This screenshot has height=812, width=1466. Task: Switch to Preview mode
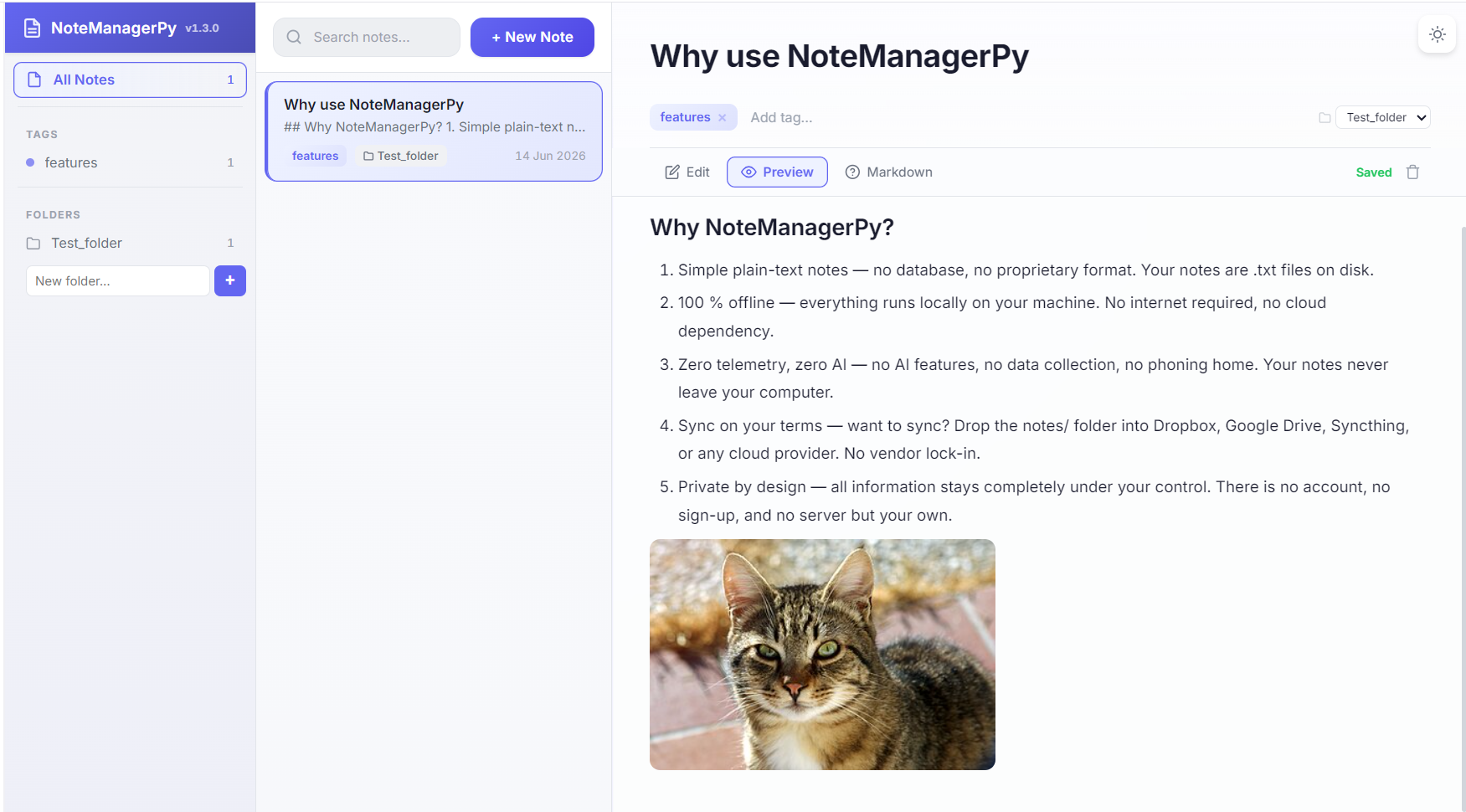tap(777, 172)
